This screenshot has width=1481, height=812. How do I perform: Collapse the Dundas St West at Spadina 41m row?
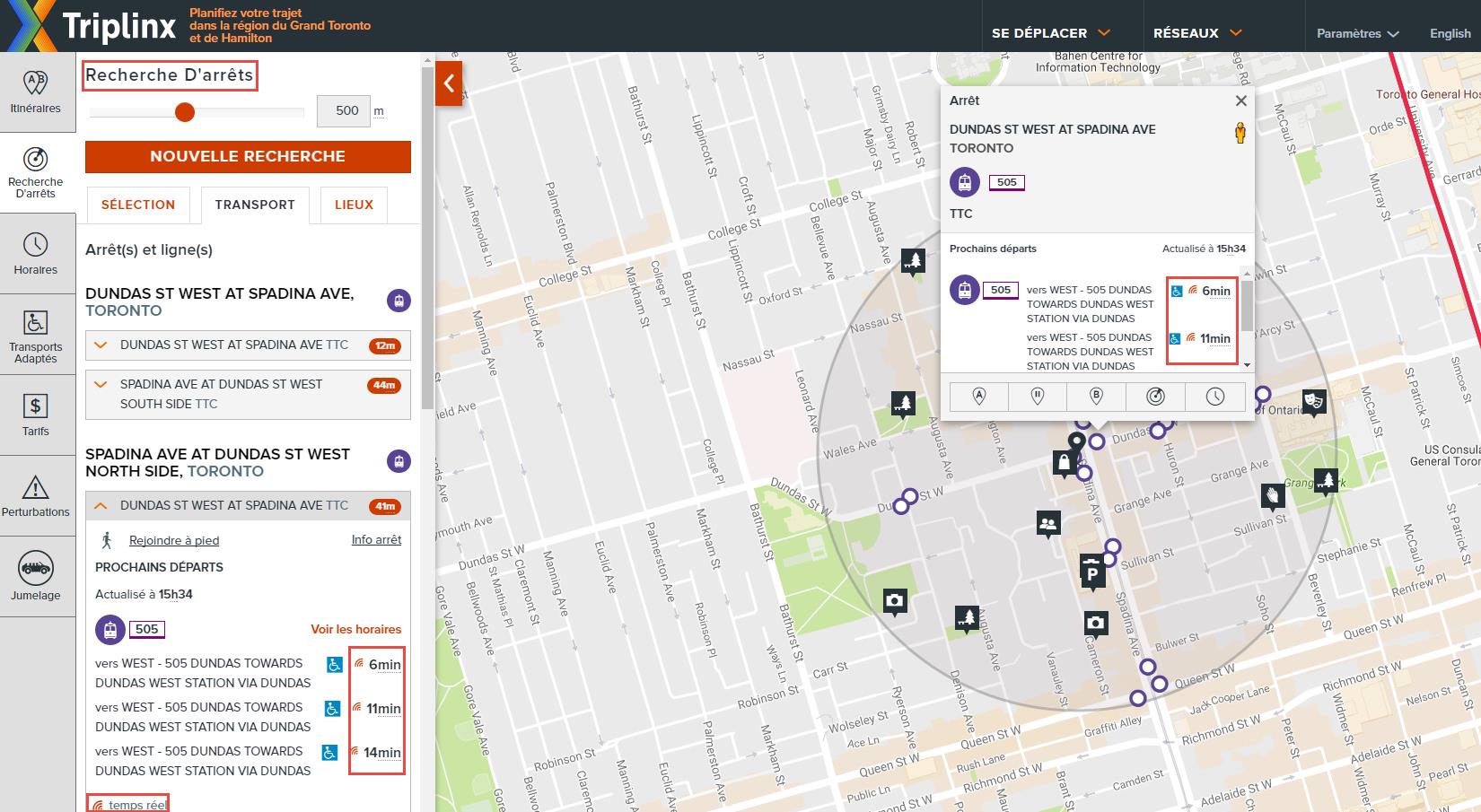(x=248, y=505)
